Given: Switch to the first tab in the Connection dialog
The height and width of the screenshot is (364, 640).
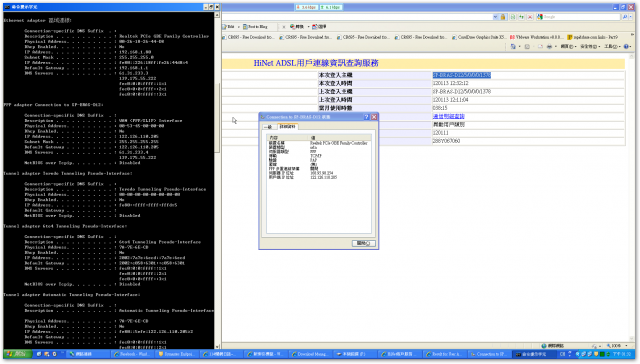Looking at the screenshot, I should pos(269,127).
